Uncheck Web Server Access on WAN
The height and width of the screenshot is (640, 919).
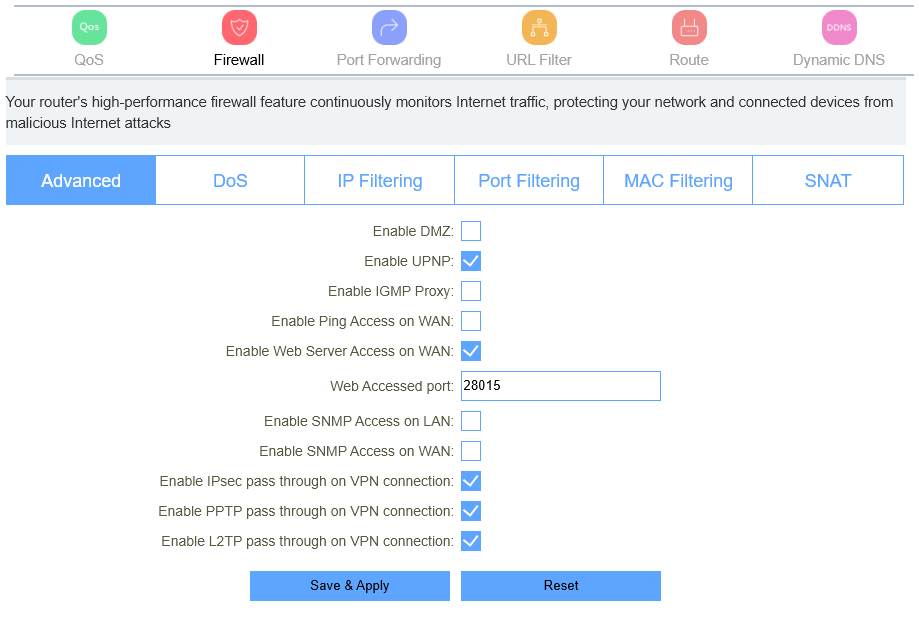pos(471,351)
